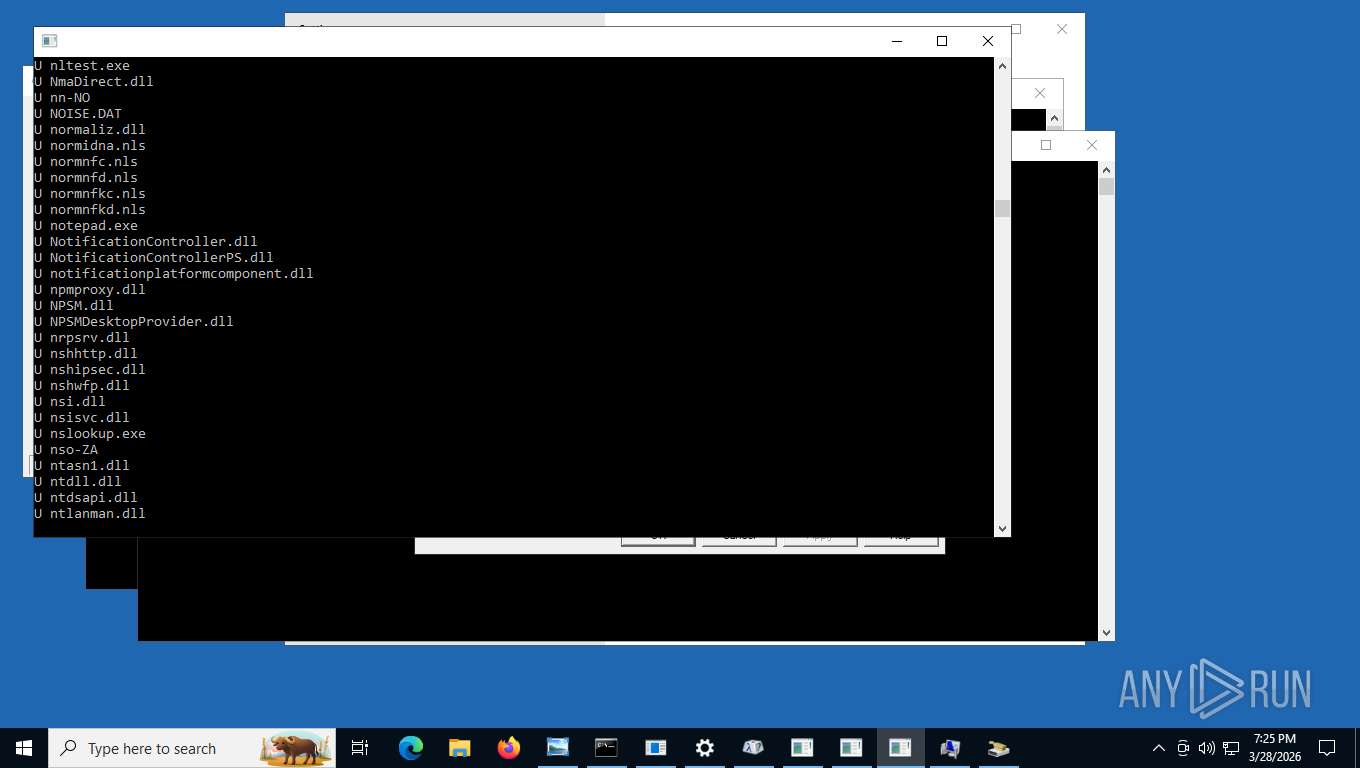Click the line normnfc.nls
This screenshot has height=768, width=1360.
coord(94,161)
